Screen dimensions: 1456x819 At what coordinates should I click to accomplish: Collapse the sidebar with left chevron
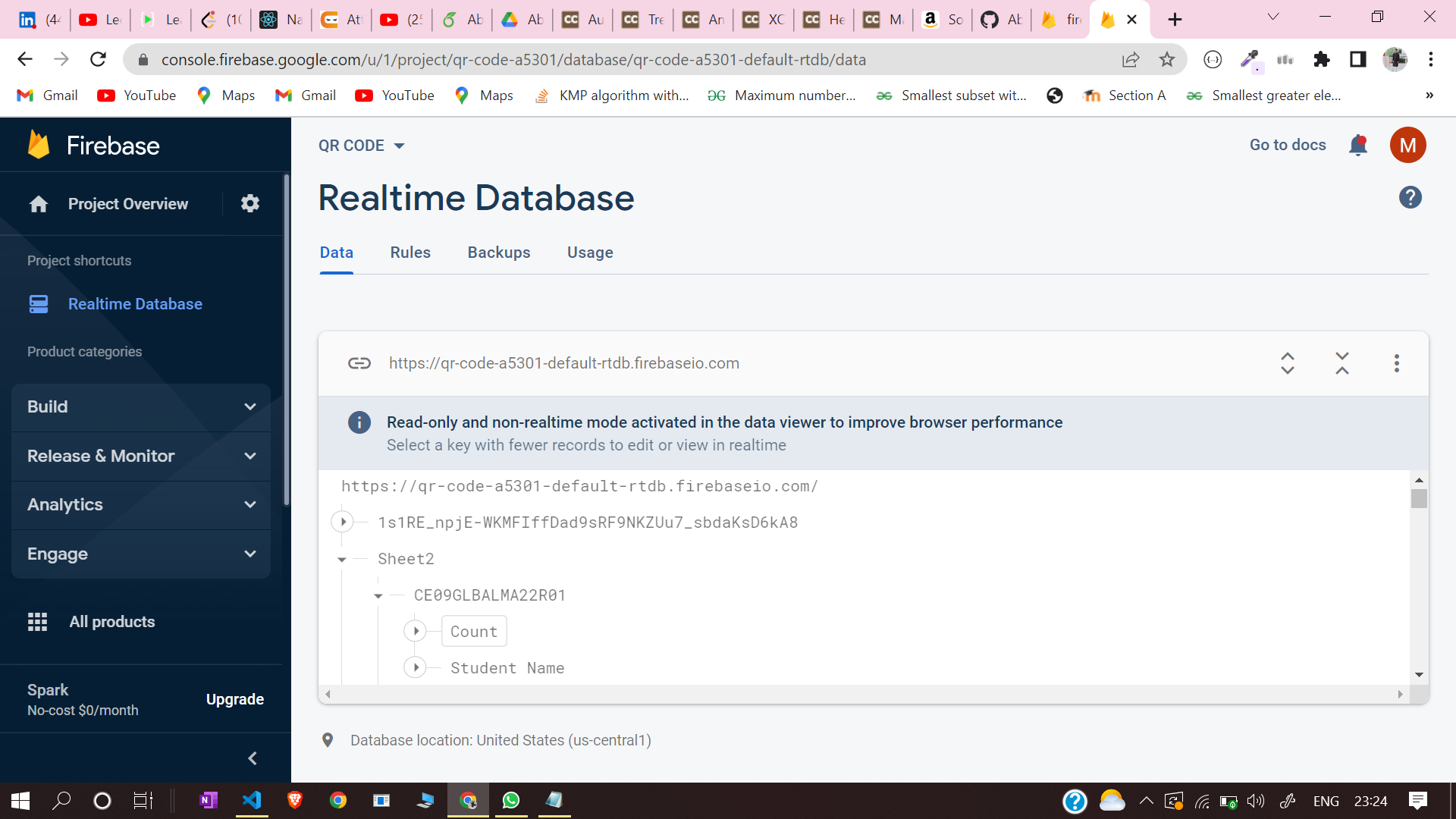click(253, 758)
